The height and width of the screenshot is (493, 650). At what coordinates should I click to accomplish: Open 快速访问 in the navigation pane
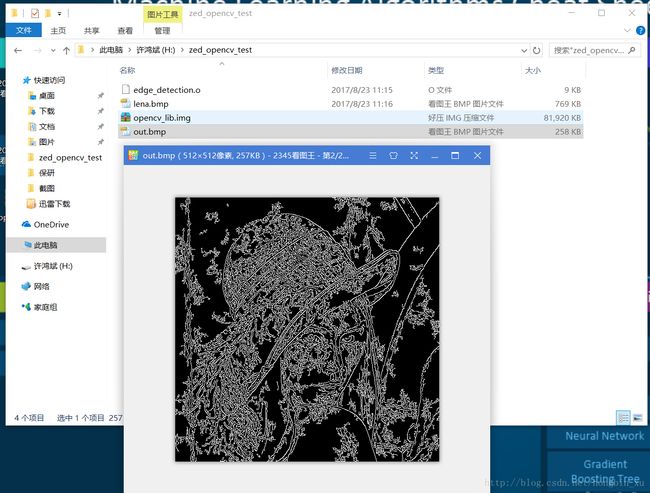(x=49, y=80)
